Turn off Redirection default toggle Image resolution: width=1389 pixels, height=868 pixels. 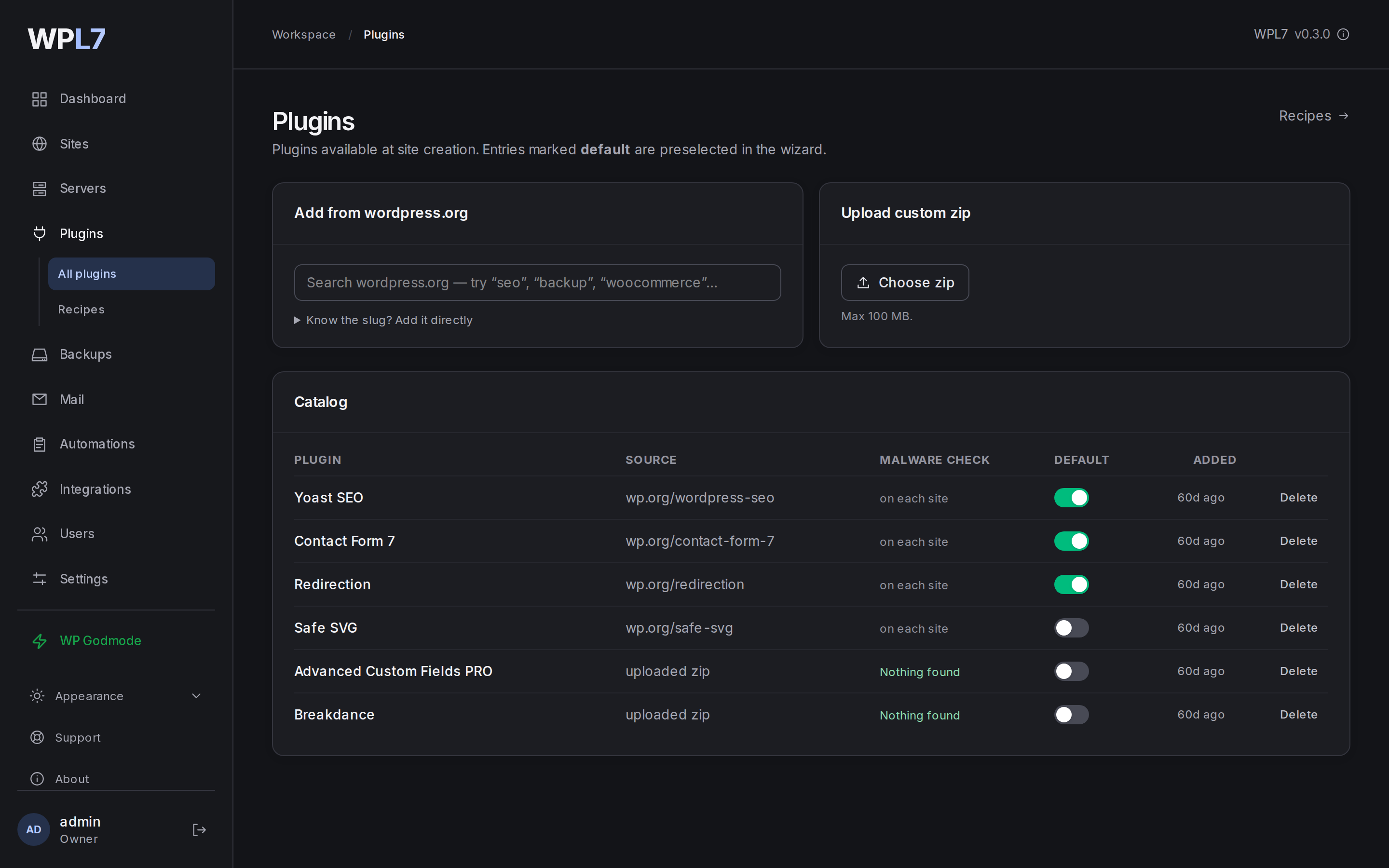click(x=1071, y=584)
